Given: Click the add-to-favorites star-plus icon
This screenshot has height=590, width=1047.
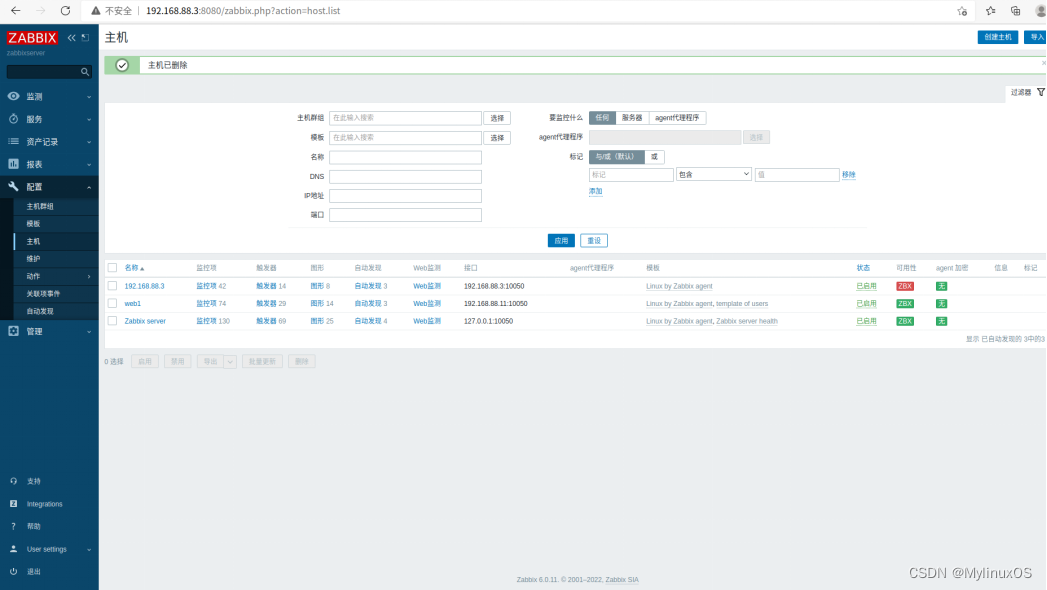Looking at the screenshot, I should [x=962, y=11].
